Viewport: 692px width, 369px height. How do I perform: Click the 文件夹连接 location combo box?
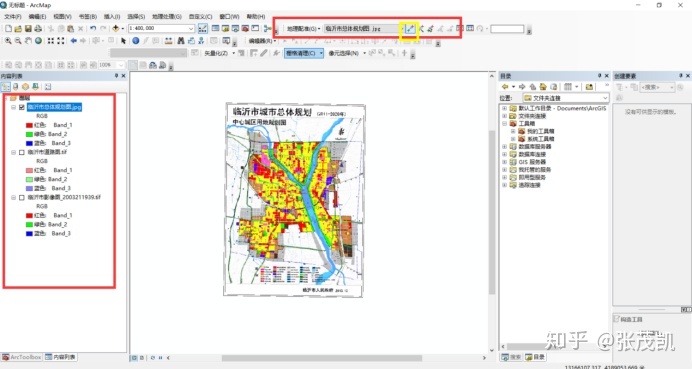tap(566, 98)
